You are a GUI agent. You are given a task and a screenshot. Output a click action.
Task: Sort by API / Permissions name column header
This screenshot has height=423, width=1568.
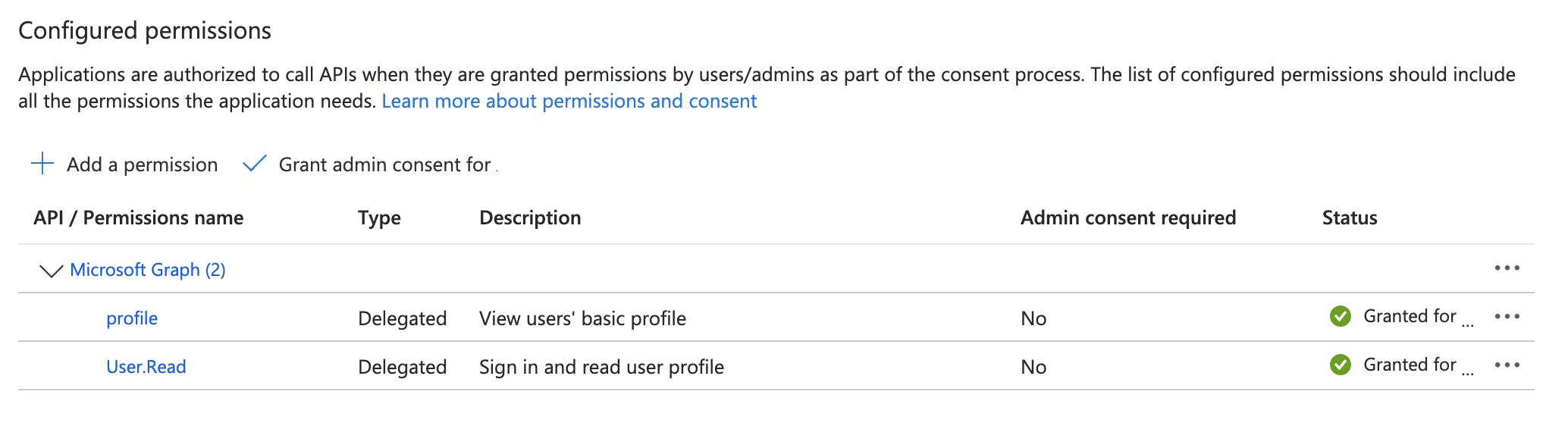coord(139,218)
